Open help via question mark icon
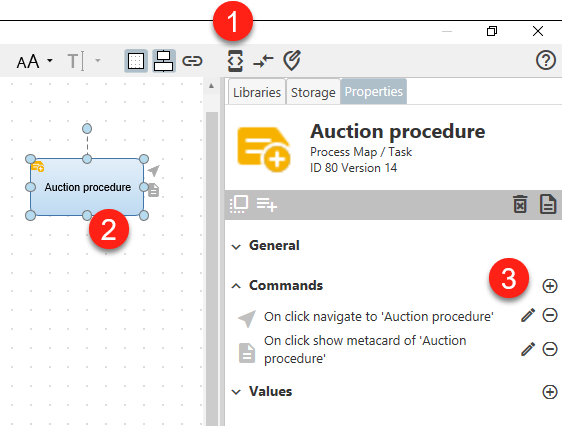 tap(546, 60)
